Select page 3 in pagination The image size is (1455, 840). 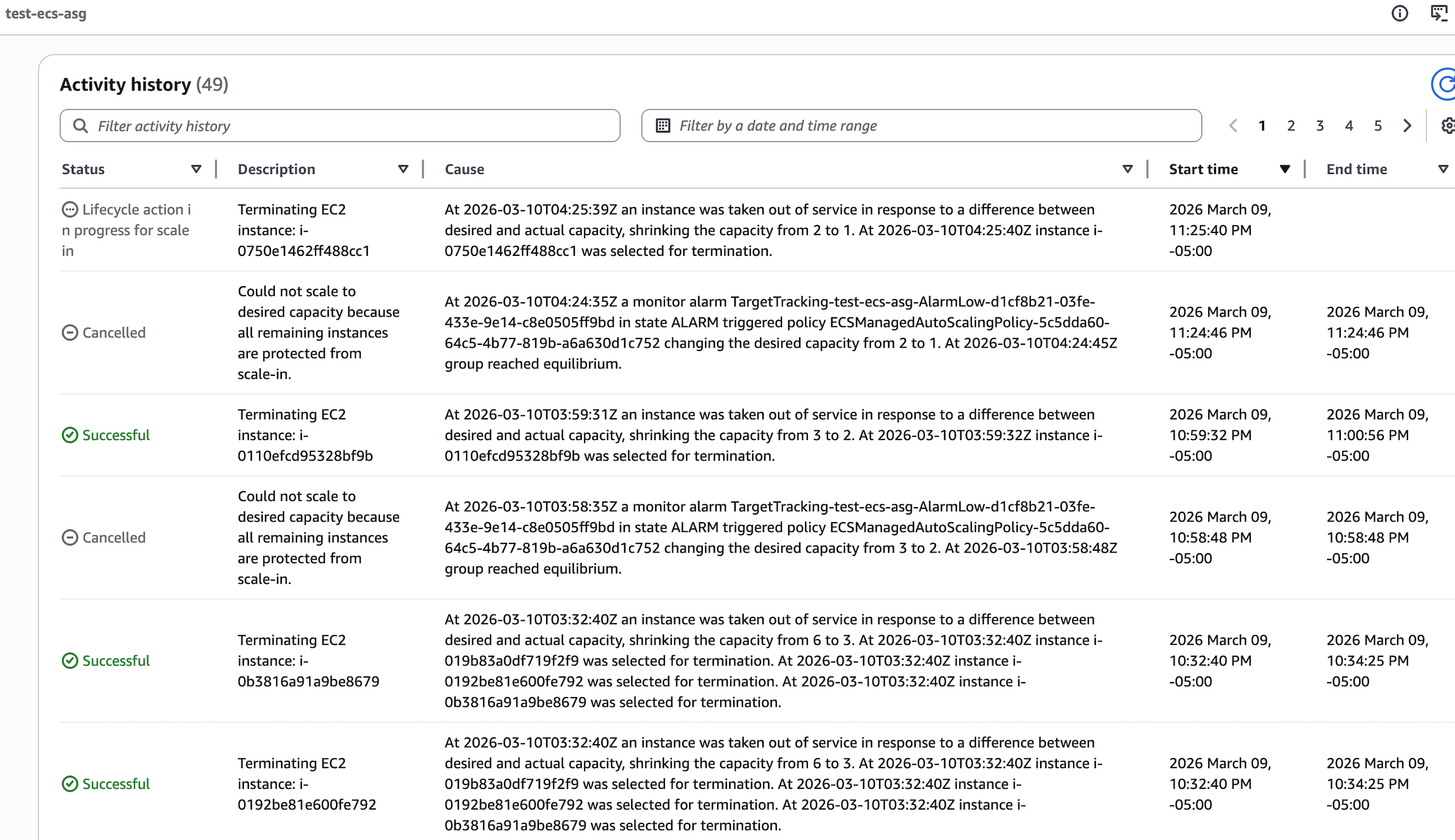click(1320, 126)
